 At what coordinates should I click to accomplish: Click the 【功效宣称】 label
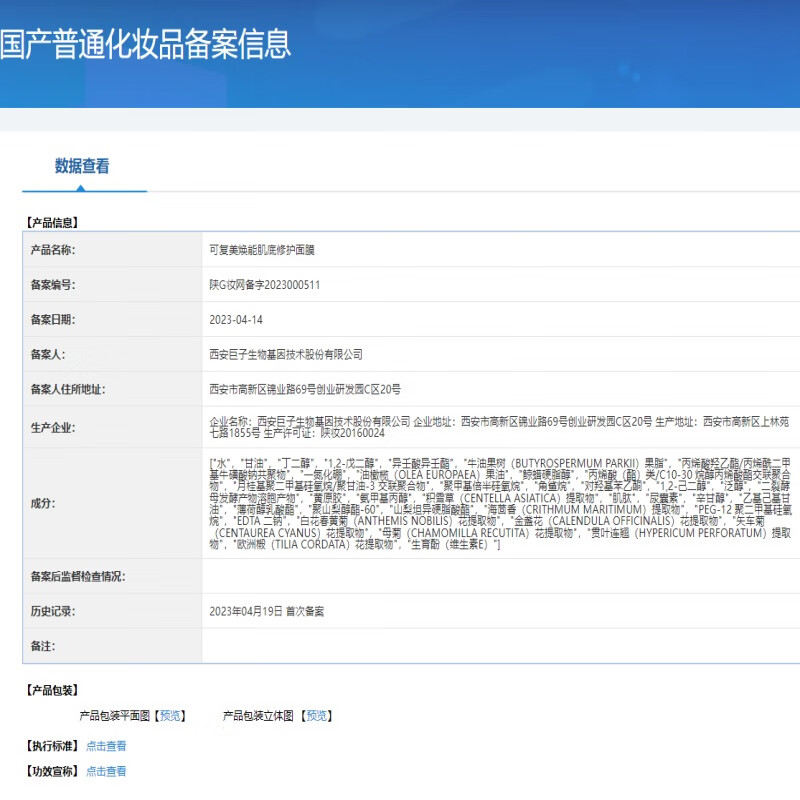tap(52, 771)
